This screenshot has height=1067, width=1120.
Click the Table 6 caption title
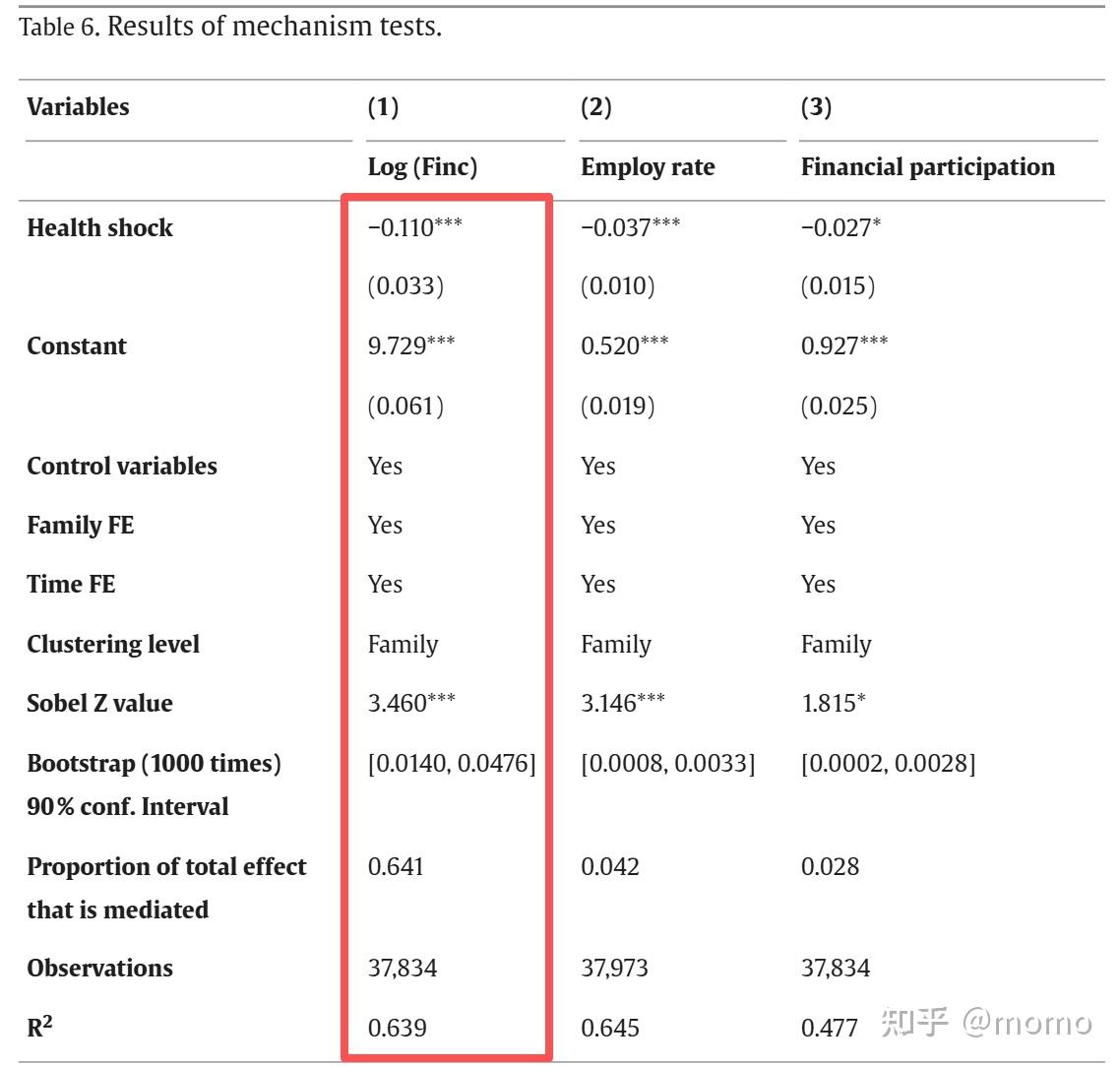230,27
